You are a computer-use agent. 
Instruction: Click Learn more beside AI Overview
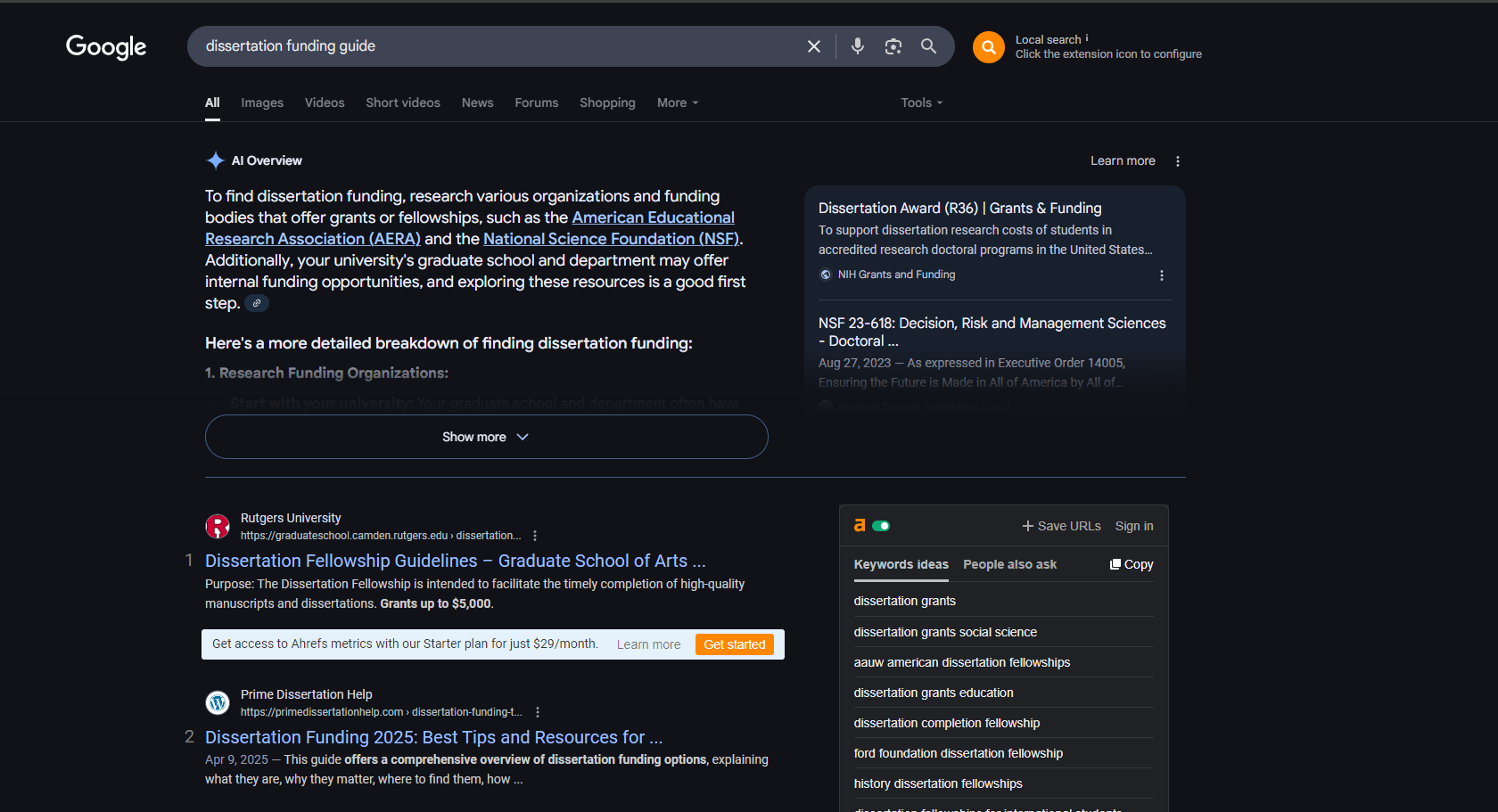coord(1123,160)
